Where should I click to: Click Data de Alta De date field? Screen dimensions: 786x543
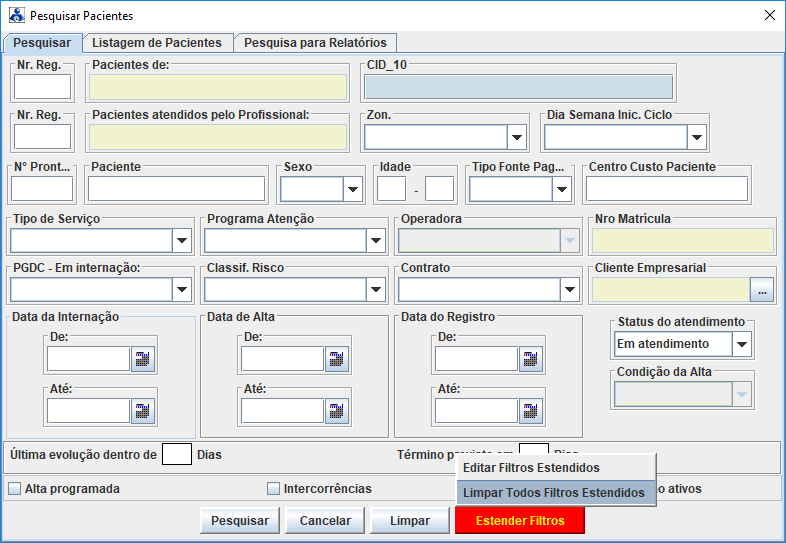(x=283, y=359)
